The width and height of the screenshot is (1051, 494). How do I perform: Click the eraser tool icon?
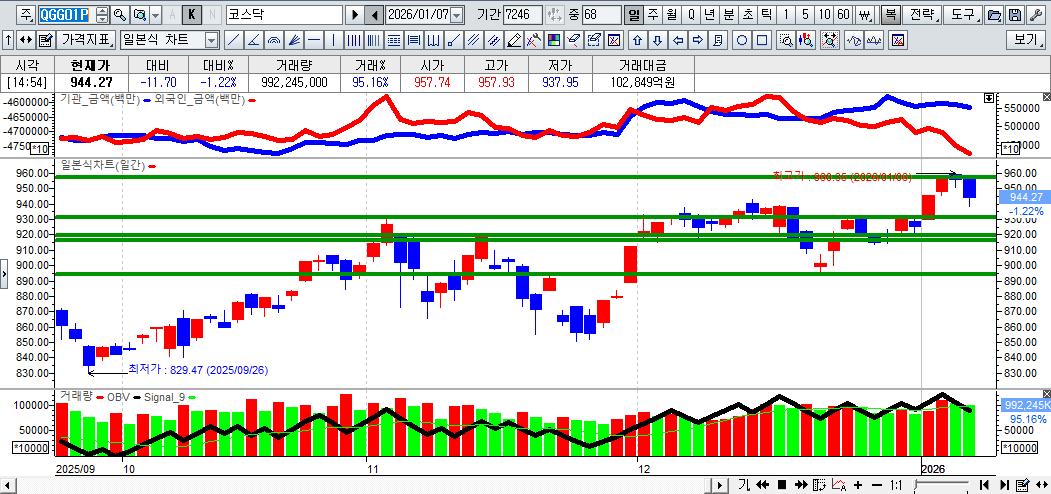(514, 40)
